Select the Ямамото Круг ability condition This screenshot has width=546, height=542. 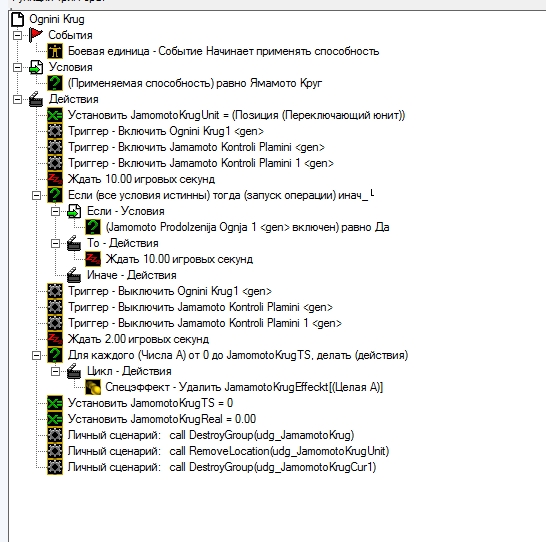point(195,83)
